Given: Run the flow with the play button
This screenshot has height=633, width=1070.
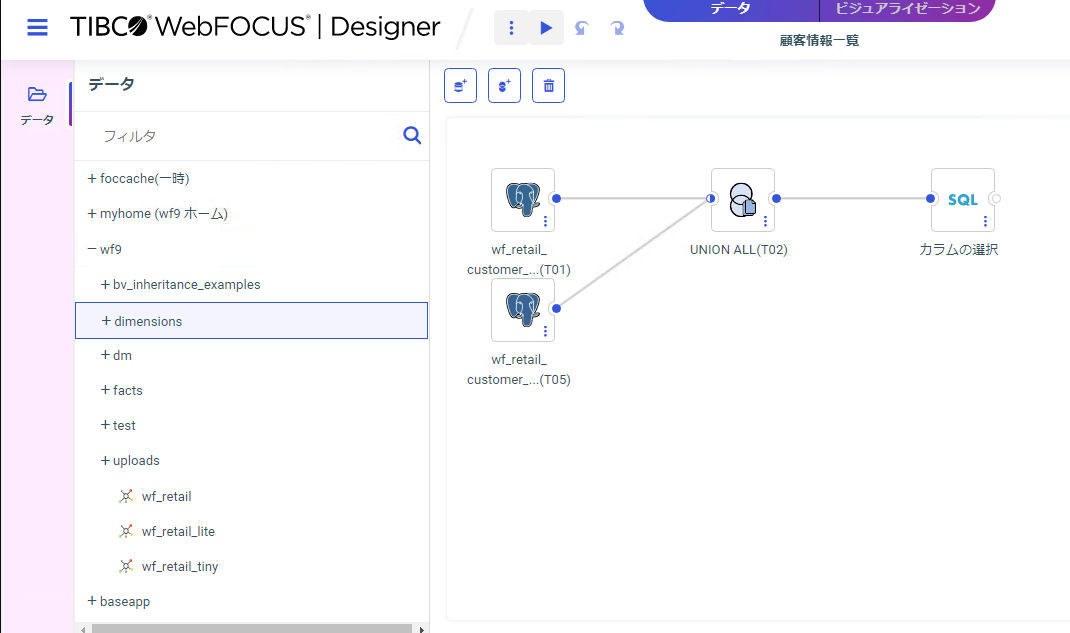Looking at the screenshot, I should pyautogui.click(x=546, y=27).
